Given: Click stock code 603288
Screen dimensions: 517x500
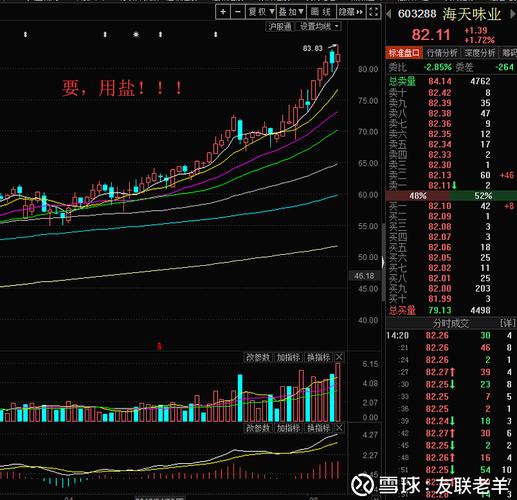Looking at the screenshot, I should coord(417,14).
